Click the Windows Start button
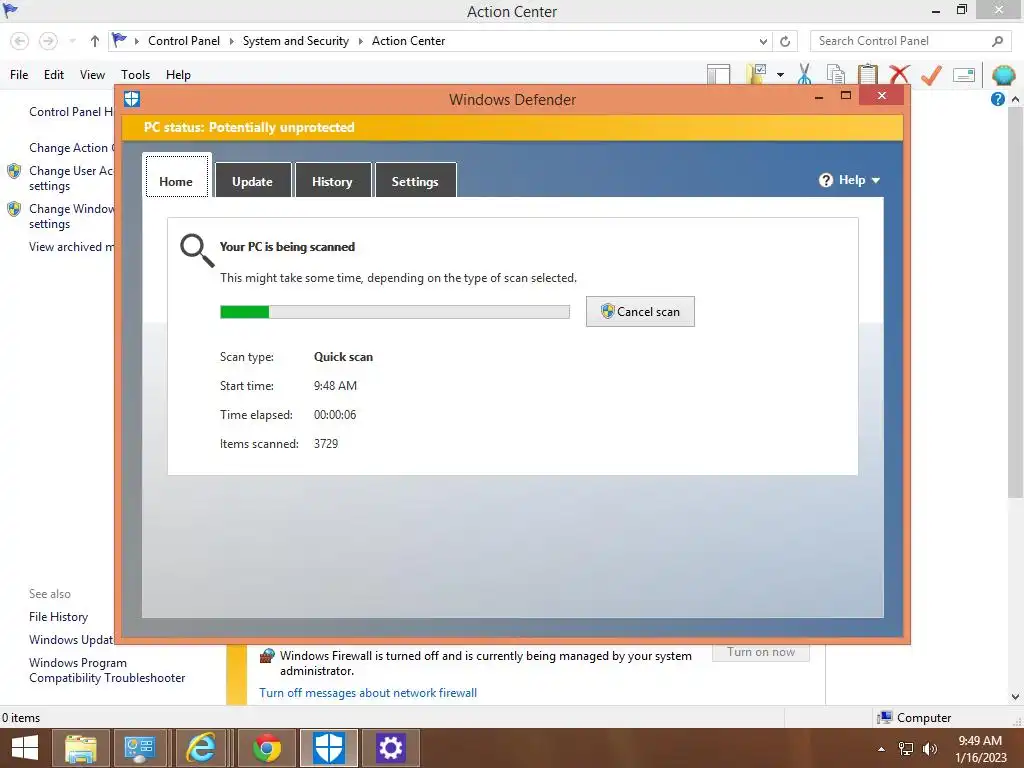This screenshot has width=1024, height=768. point(25,748)
